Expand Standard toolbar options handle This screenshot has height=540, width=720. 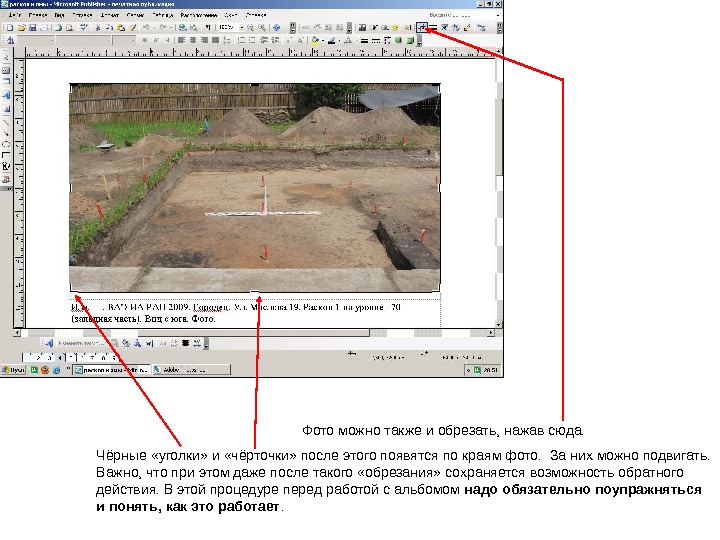tap(293, 28)
